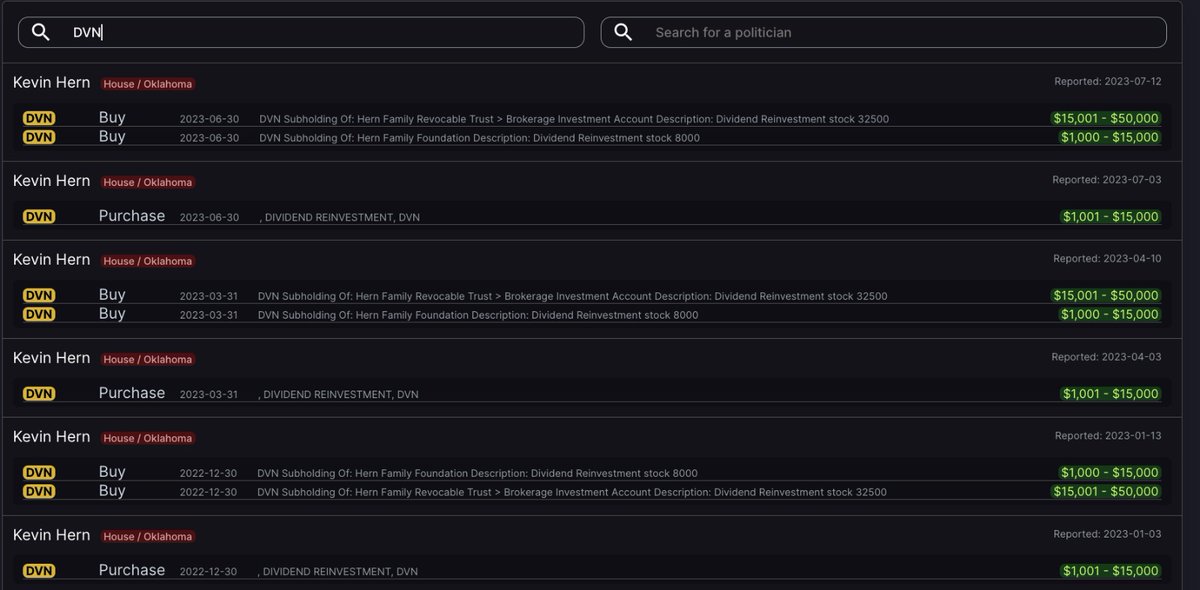Click the Purchase label dated 2023-03-31
Viewport: 1200px width, 590px height.
[131, 392]
